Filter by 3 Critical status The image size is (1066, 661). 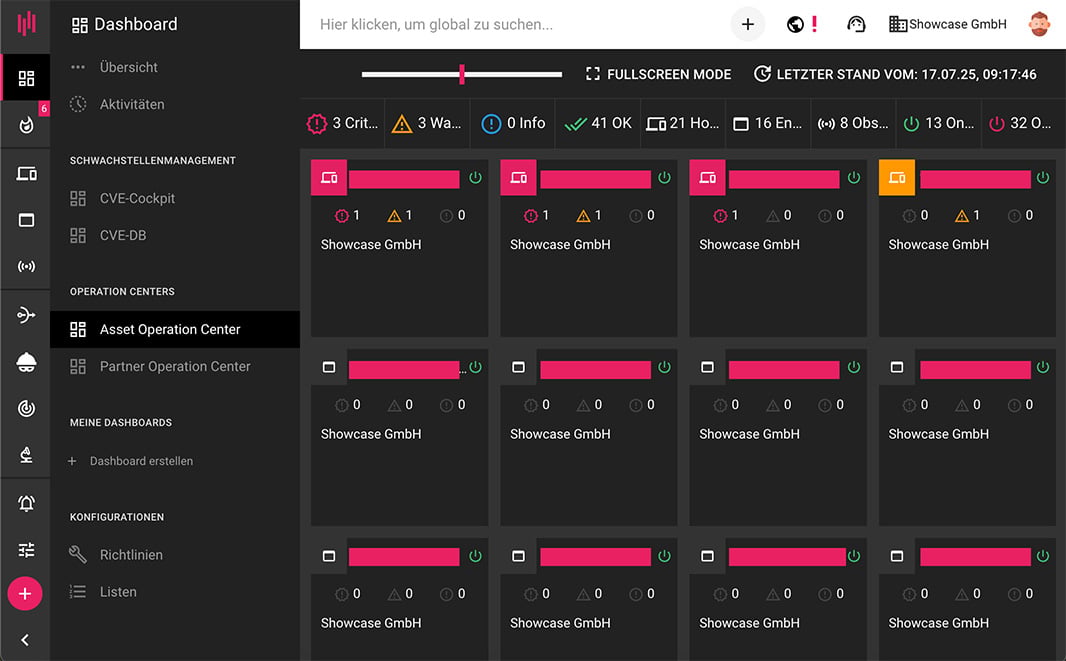tap(343, 123)
